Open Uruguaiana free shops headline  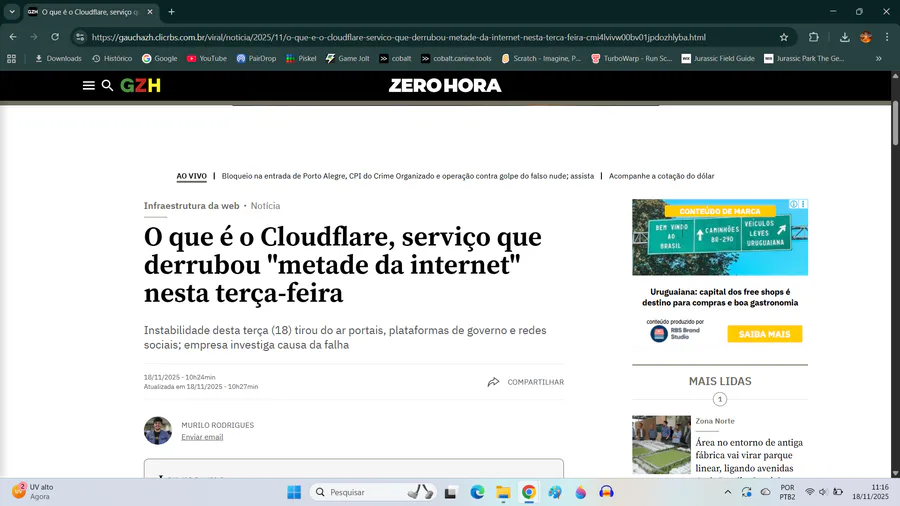(720, 297)
